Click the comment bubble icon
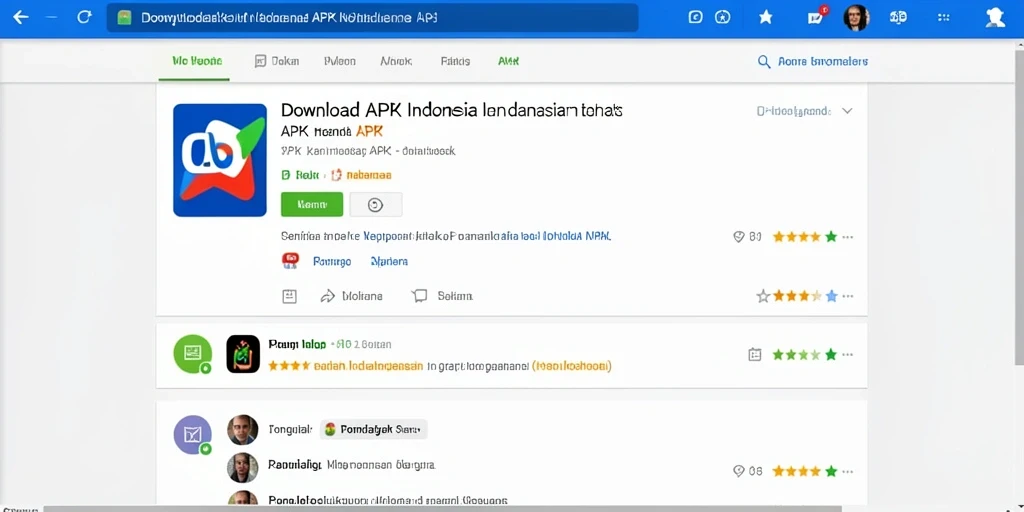The height and width of the screenshot is (512, 1024). click(419, 296)
